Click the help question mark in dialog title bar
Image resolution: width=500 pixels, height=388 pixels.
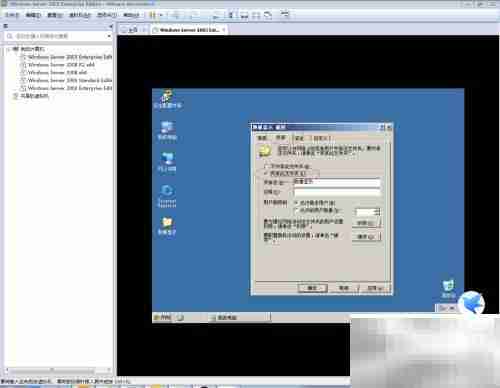pyautogui.click(x=382, y=127)
